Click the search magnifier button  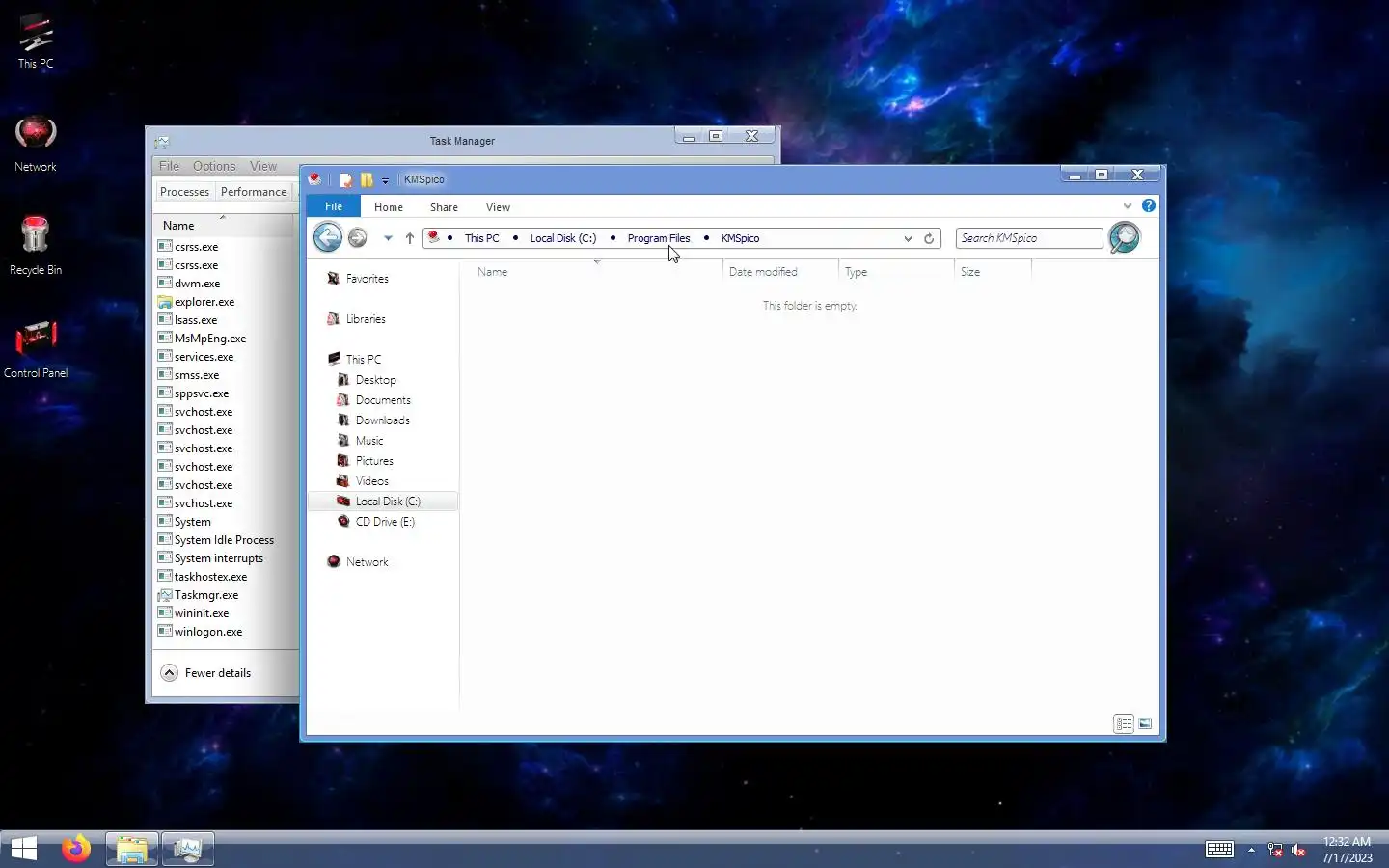1125,237
